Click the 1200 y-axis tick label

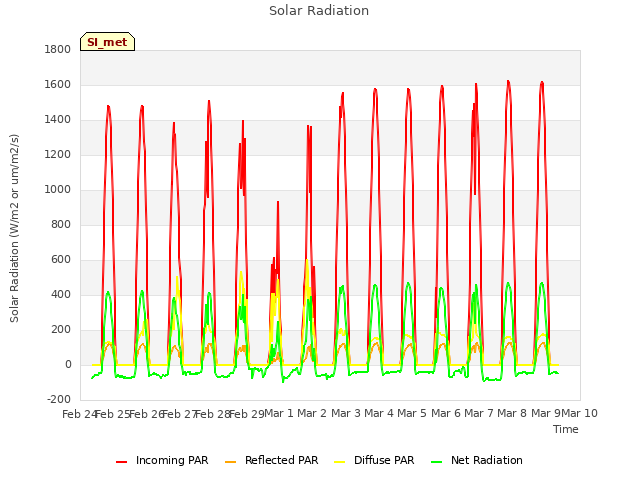[x=58, y=155]
